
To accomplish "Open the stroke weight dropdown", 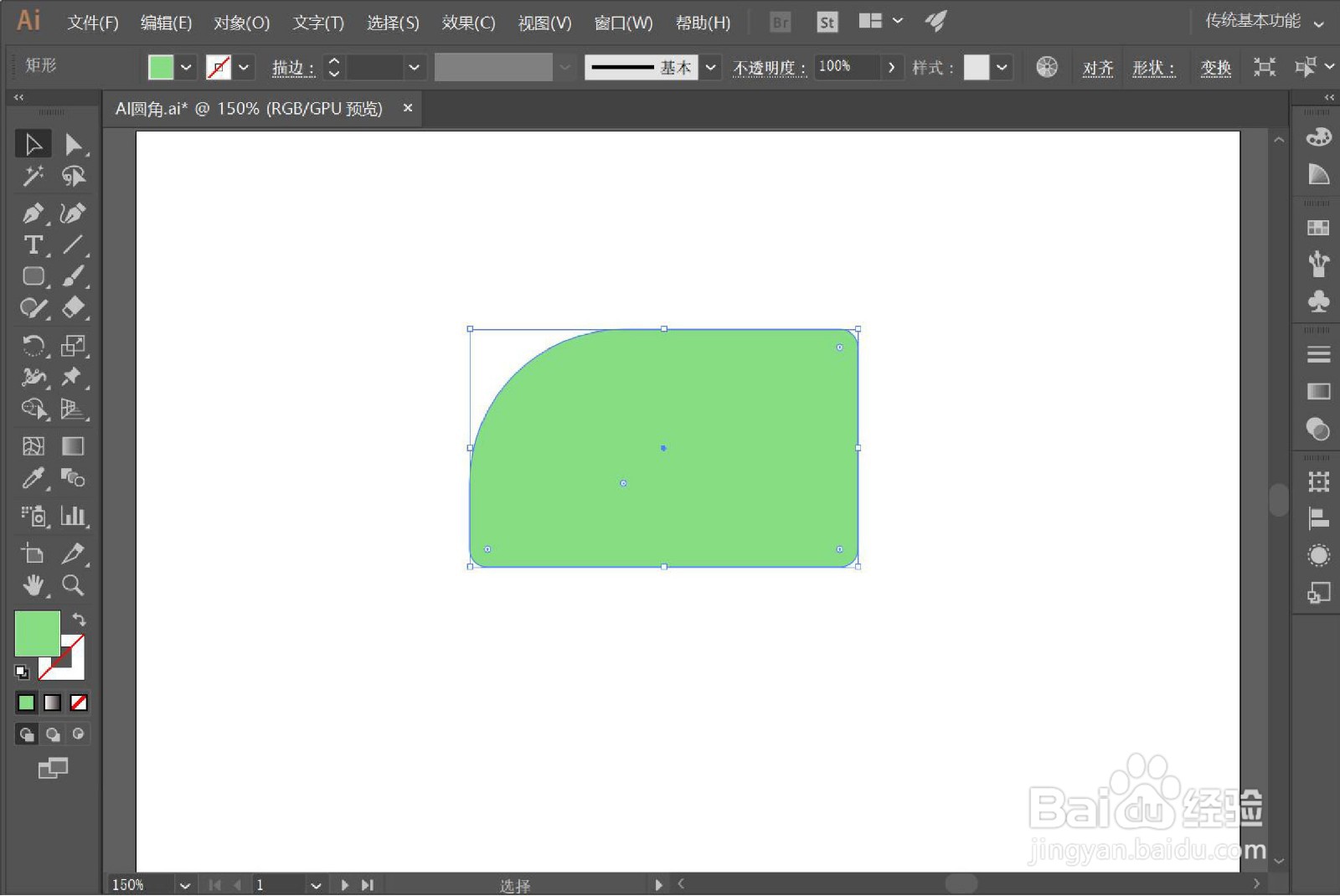I will [x=414, y=67].
